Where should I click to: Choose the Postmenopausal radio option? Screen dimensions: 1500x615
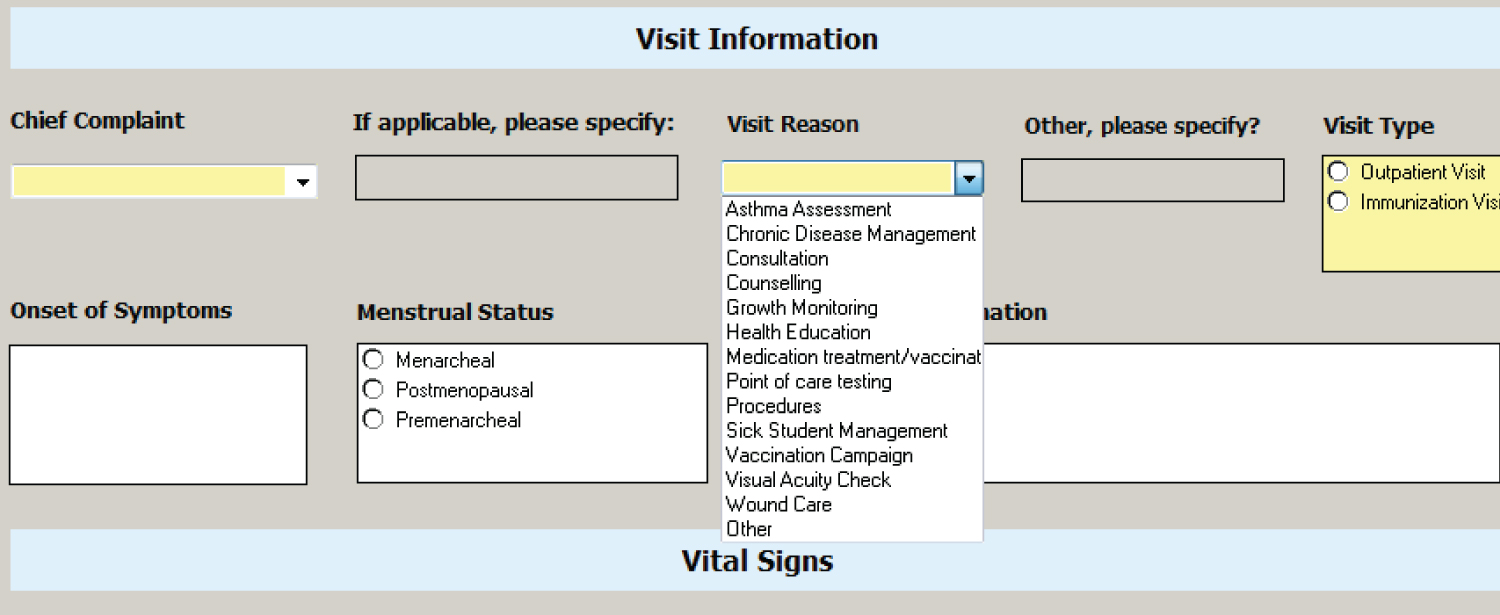tap(373, 389)
